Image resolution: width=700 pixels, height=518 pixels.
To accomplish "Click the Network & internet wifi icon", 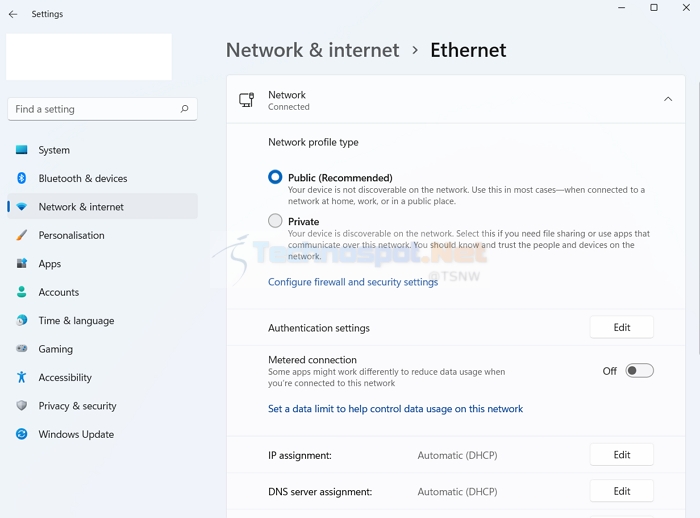I will point(21,207).
